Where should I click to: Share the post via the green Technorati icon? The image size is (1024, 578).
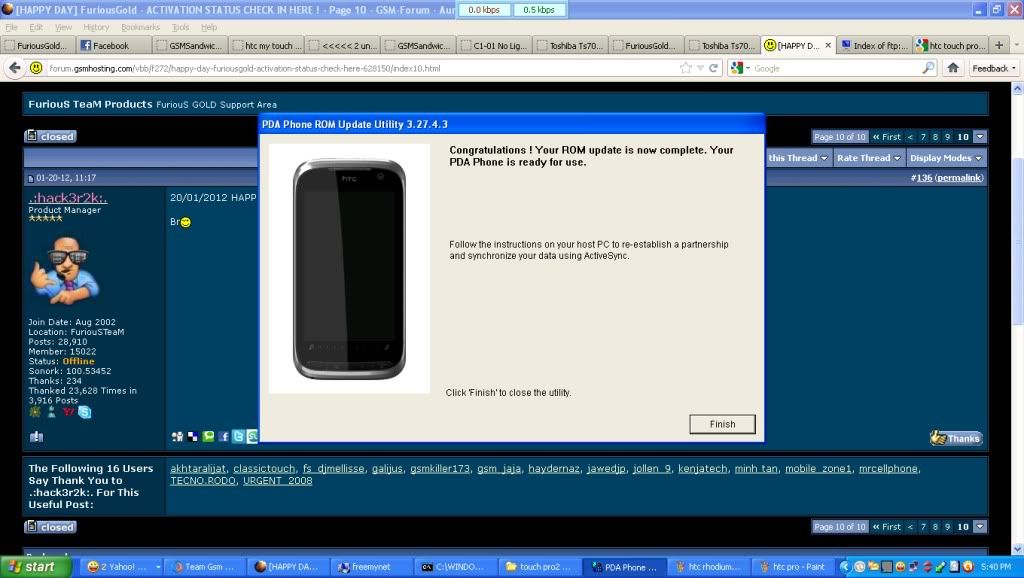coord(208,436)
